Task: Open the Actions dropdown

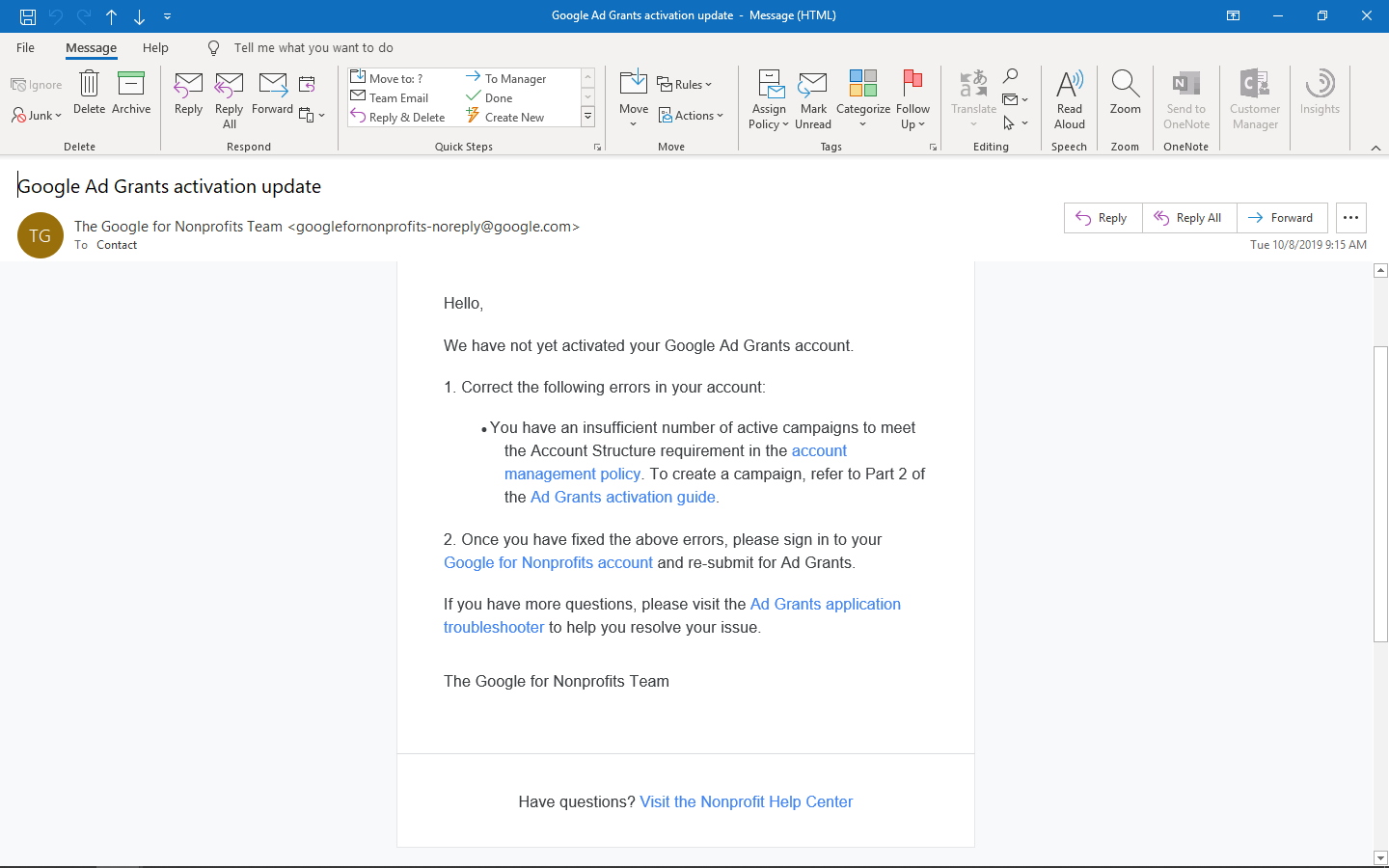Action: [691, 115]
